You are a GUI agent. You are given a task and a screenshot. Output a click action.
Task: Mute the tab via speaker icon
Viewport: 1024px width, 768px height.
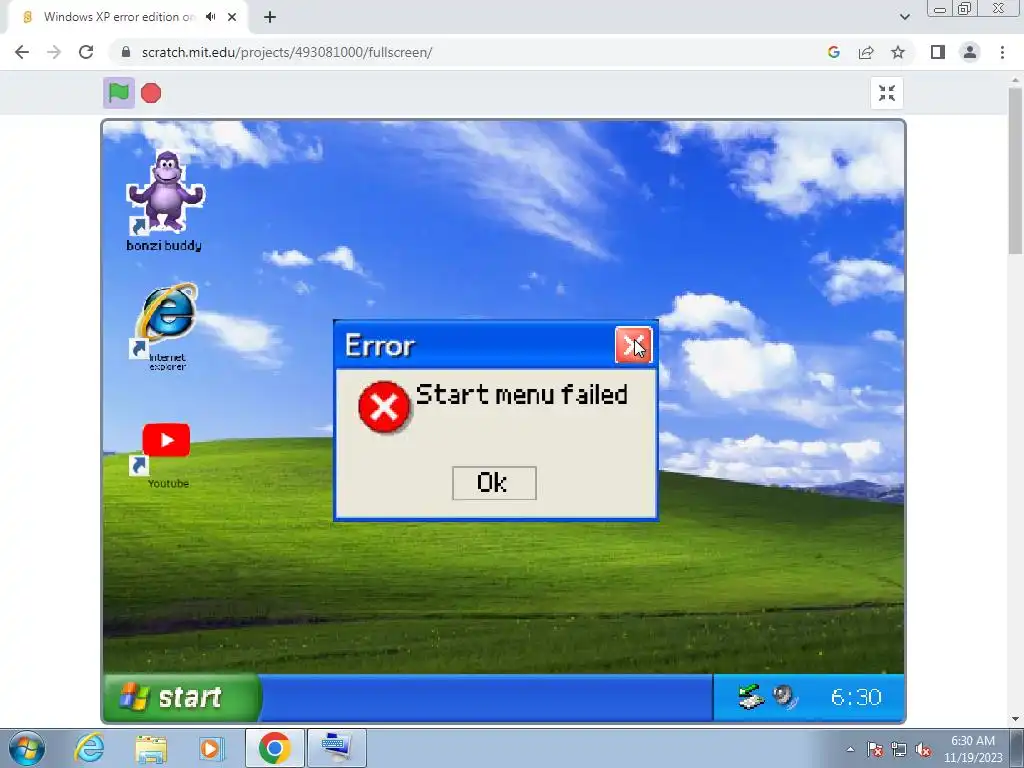pos(210,17)
